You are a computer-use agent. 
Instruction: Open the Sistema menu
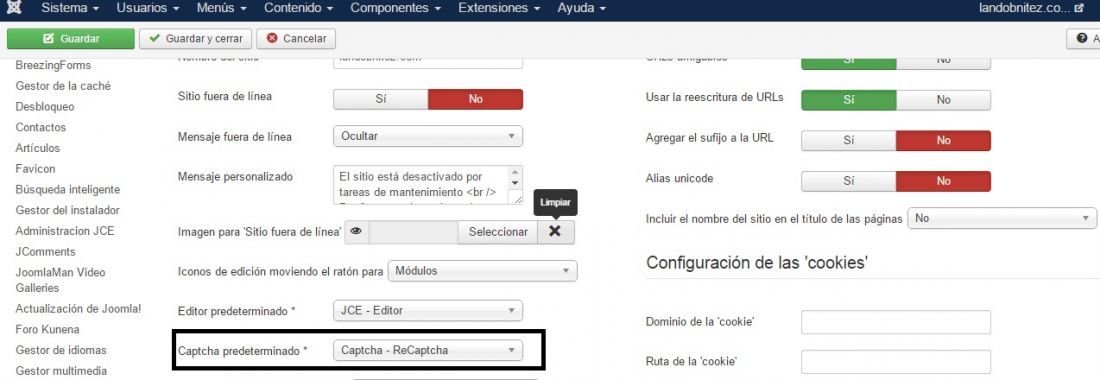click(x=69, y=8)
